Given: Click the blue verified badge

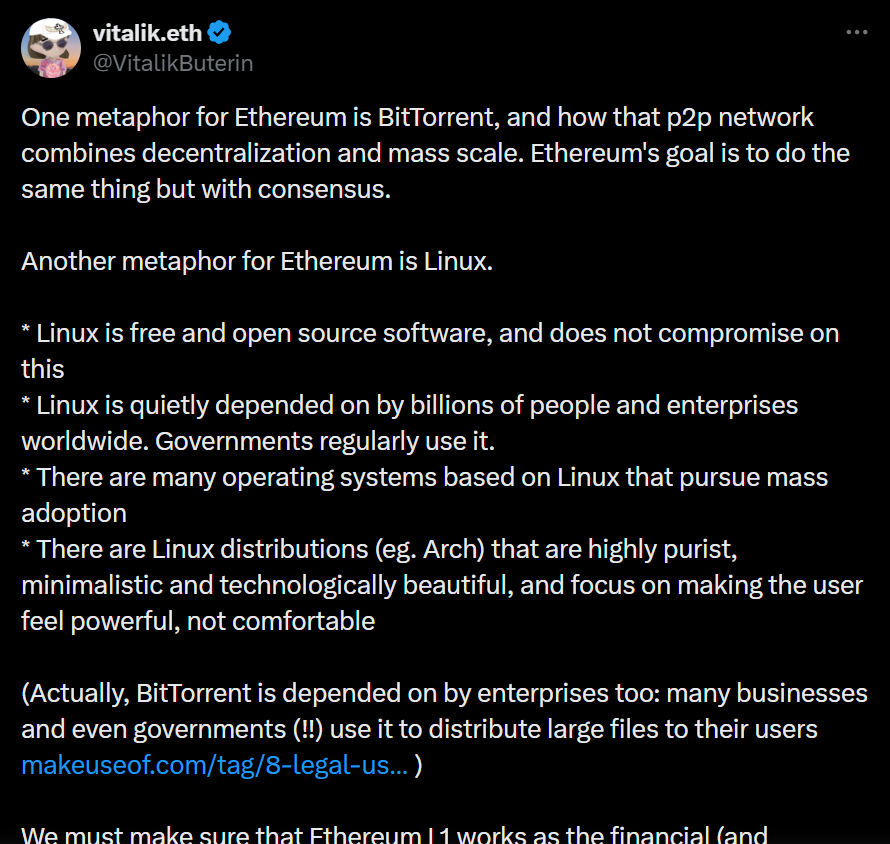Looking at the screenshot, I should tap(219, 33).
